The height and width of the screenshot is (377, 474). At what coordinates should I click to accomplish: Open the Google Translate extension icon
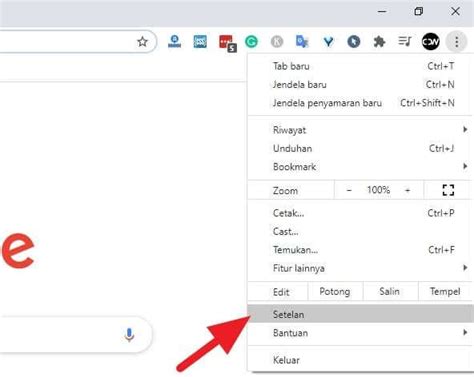tap(302, 42)
